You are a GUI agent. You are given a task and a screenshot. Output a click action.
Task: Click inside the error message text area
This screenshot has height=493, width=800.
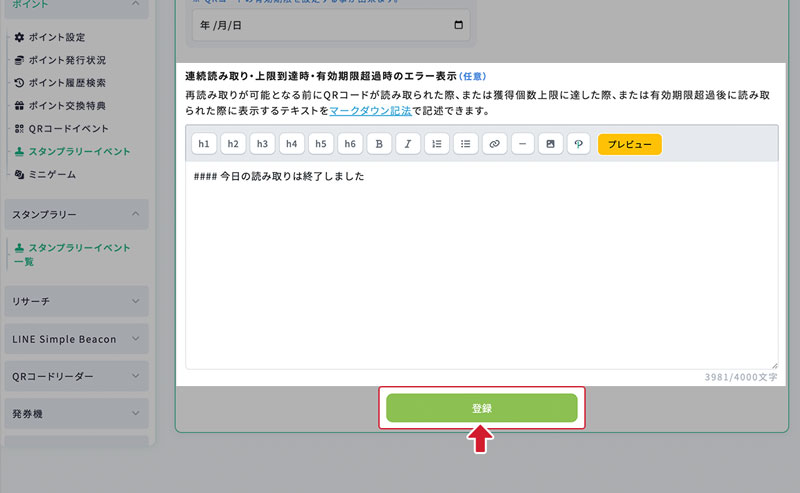coord(480,270)
